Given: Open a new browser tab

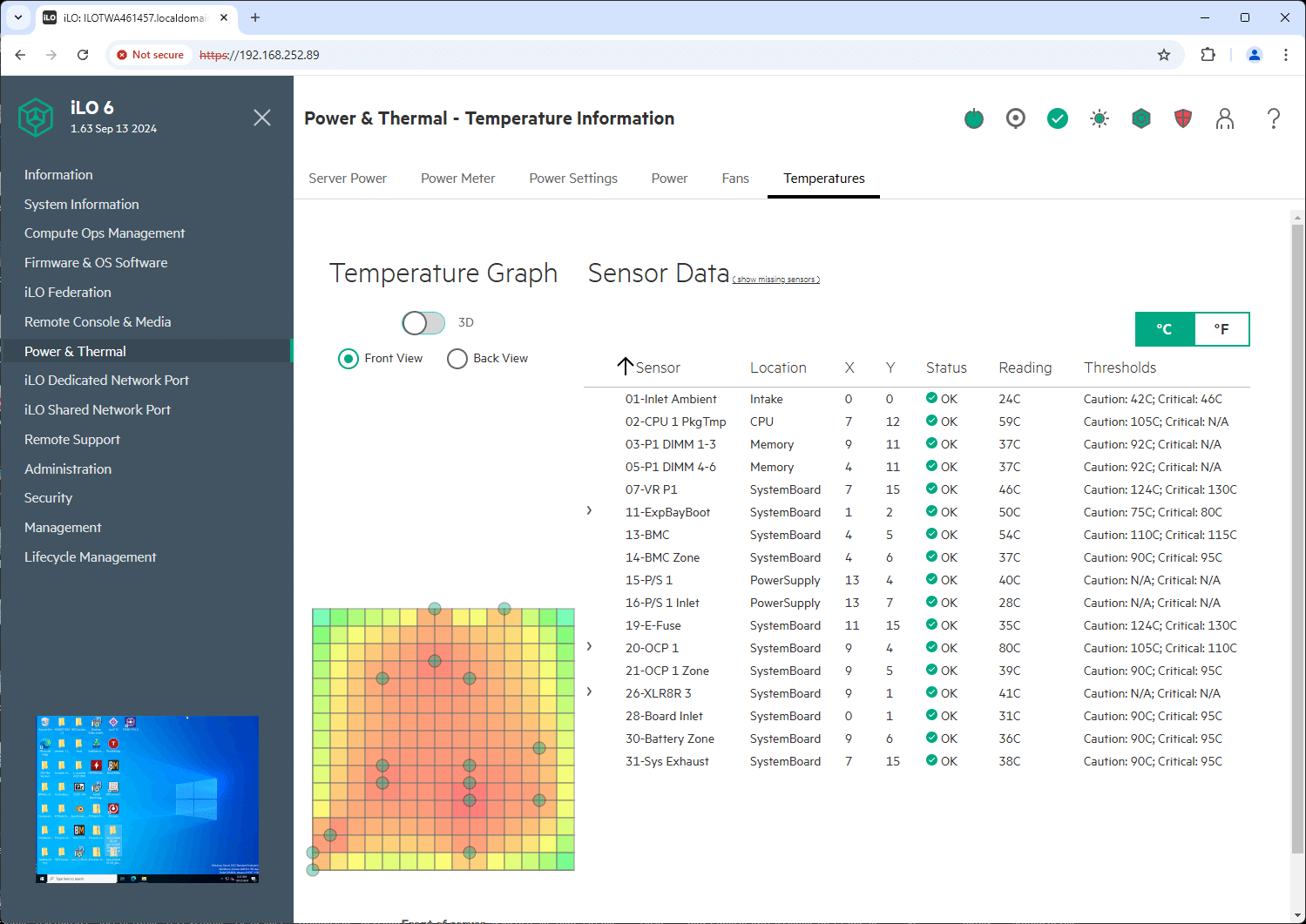Looking at the screenshot, I should tap(255, 17).
